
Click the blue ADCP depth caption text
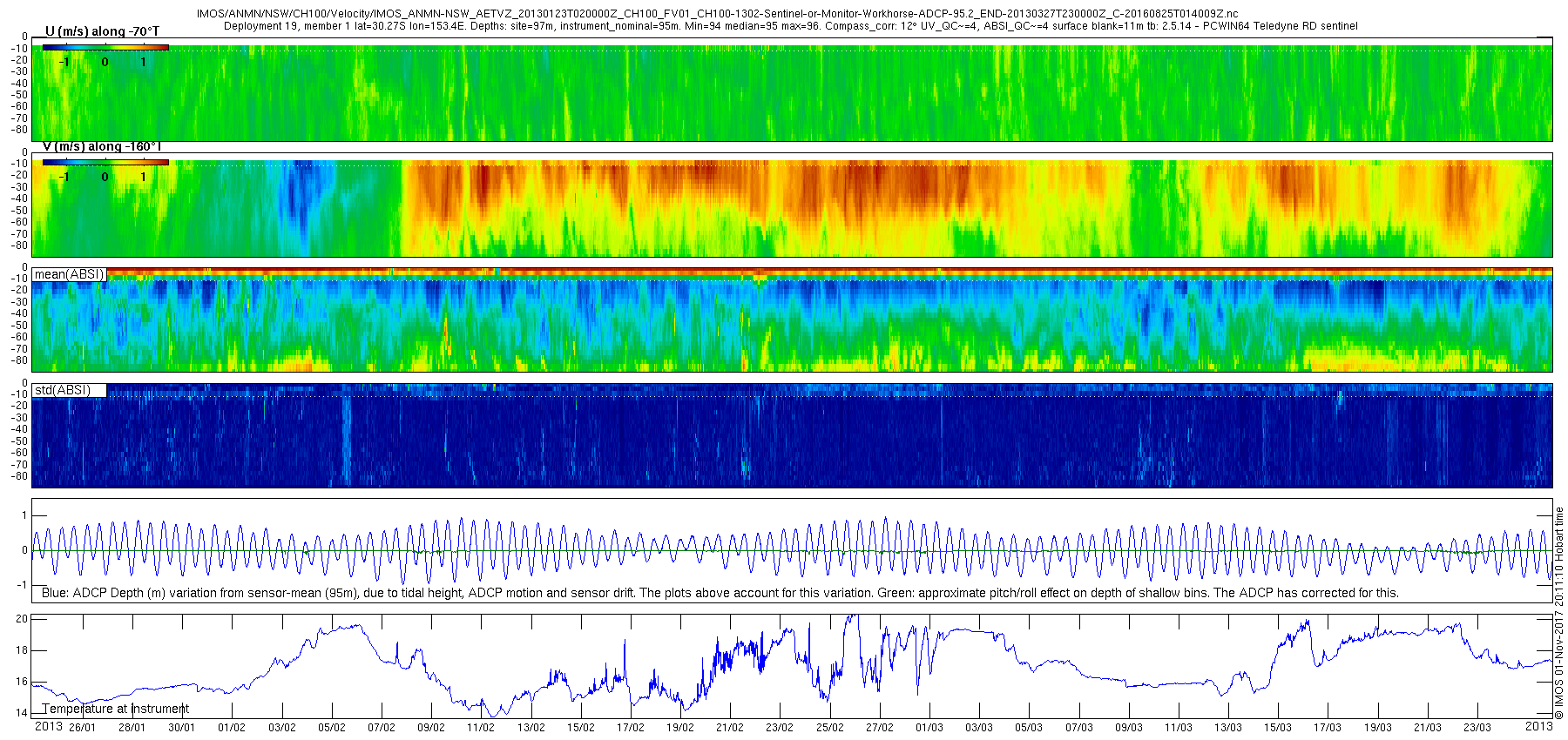[720, 593]
